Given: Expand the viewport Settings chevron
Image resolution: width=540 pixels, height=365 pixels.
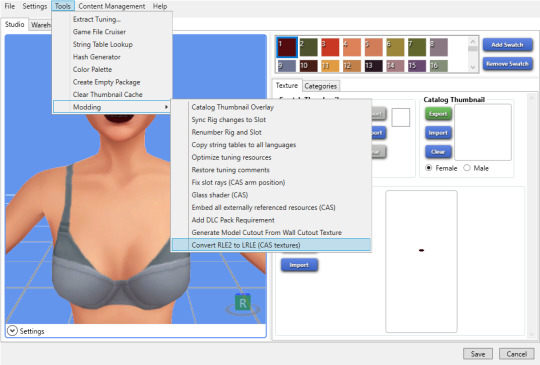Looking at the screenshot, I should tap(12, 331).
